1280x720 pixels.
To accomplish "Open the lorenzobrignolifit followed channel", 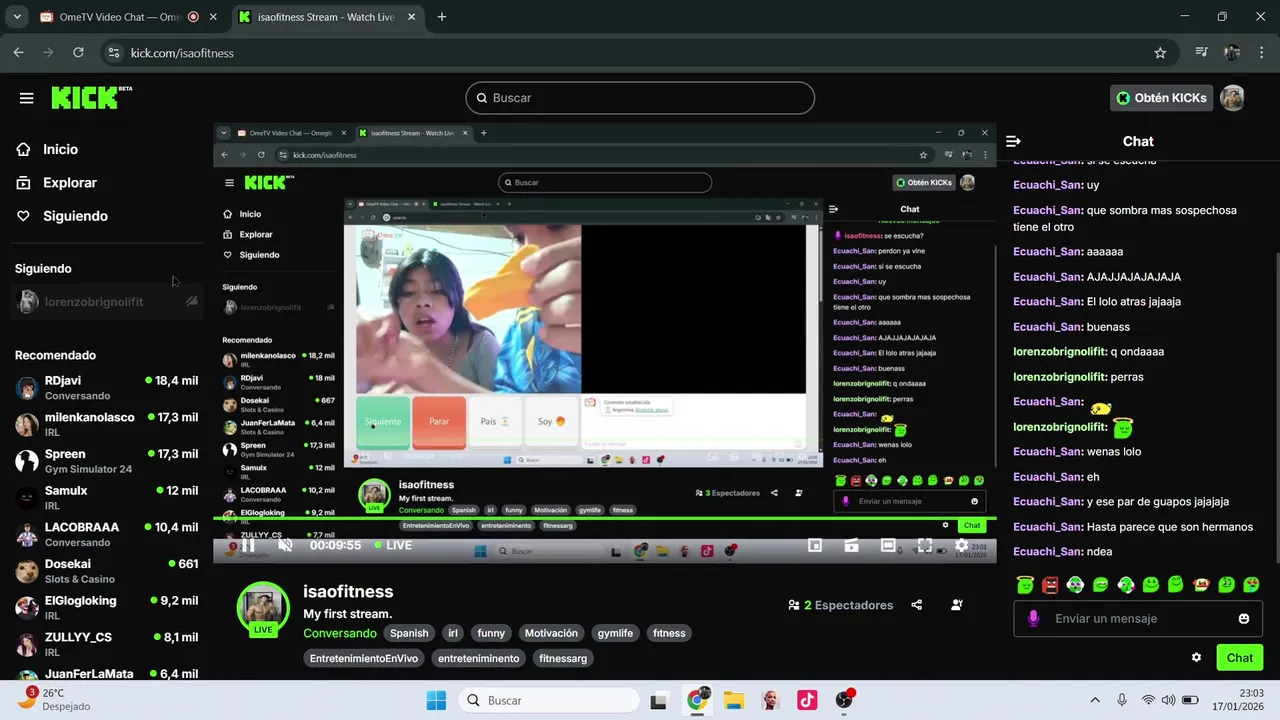I will point(107,302).
